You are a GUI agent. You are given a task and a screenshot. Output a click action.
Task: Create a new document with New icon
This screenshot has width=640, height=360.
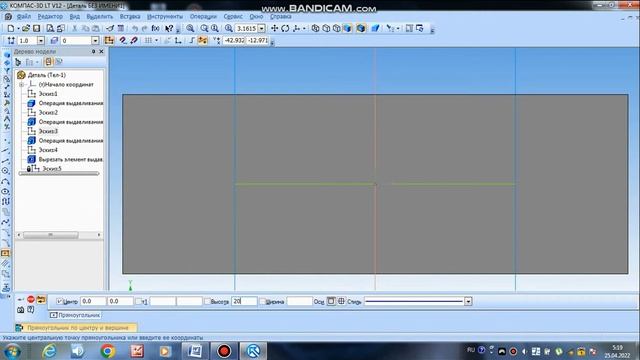(11, 28)
